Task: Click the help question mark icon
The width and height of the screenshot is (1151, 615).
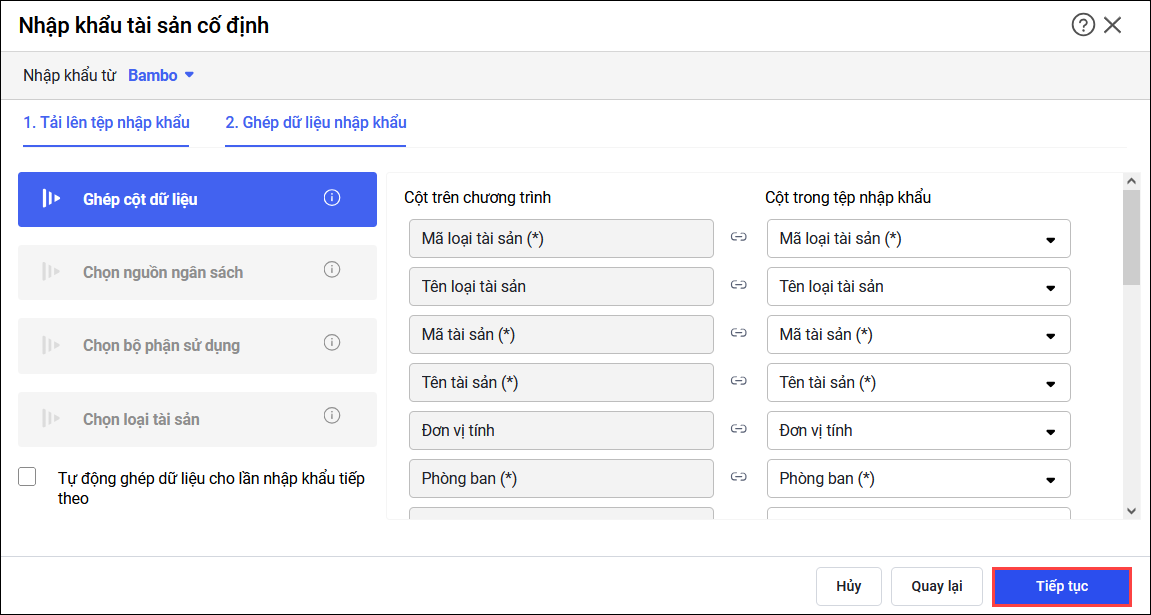Action: click(x=1083, y=26)
